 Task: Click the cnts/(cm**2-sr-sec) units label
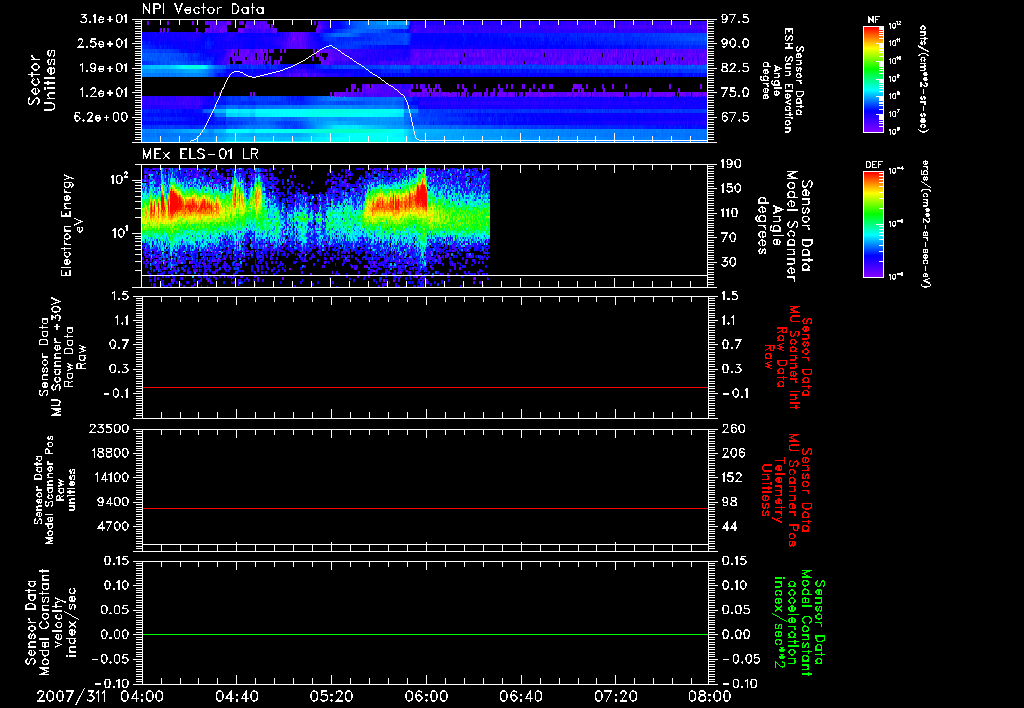pyautogui.click(x=923, y=79)
